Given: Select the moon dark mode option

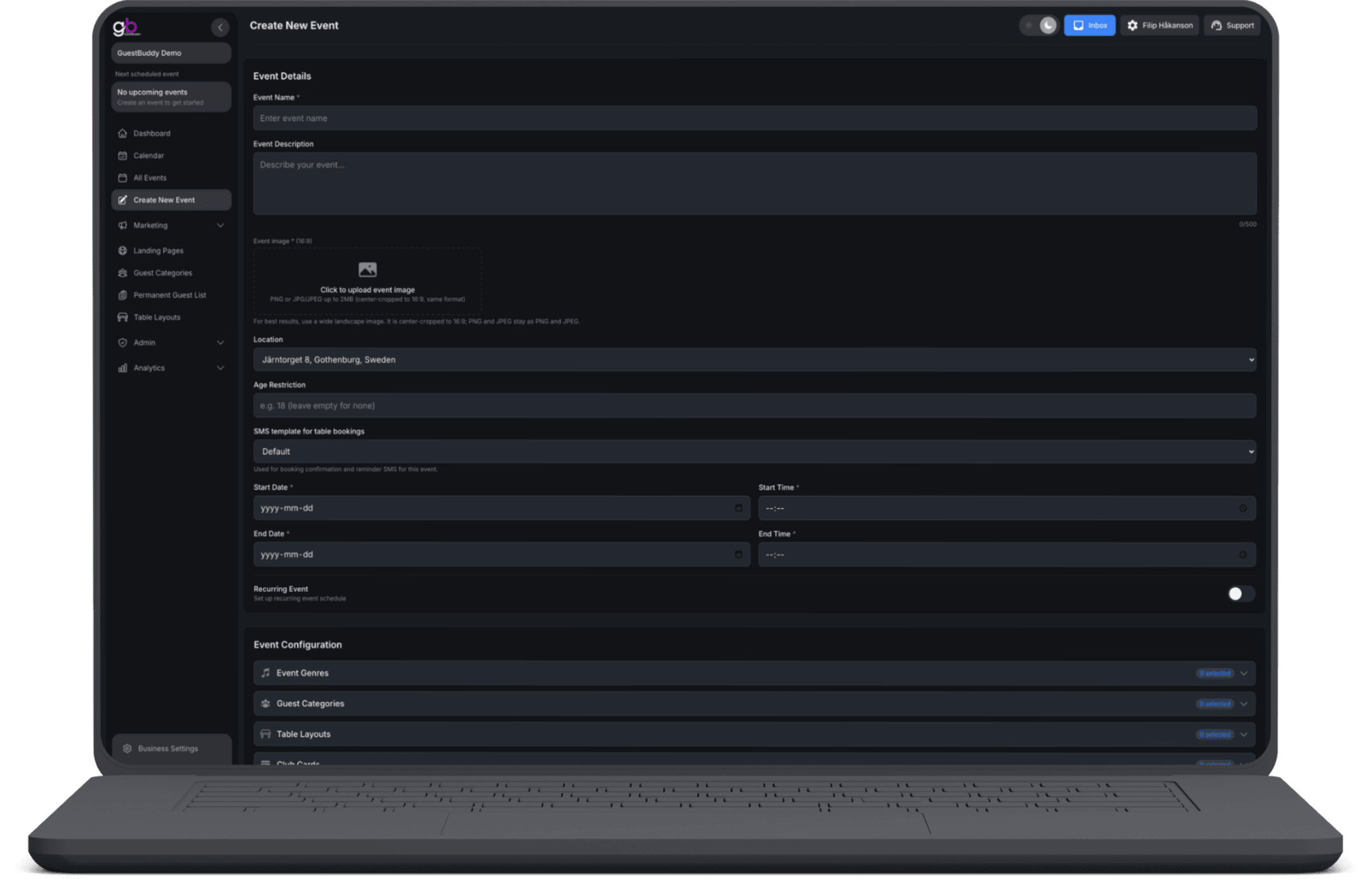Looking at the screenshot, I should click(x=1048, y=25).
